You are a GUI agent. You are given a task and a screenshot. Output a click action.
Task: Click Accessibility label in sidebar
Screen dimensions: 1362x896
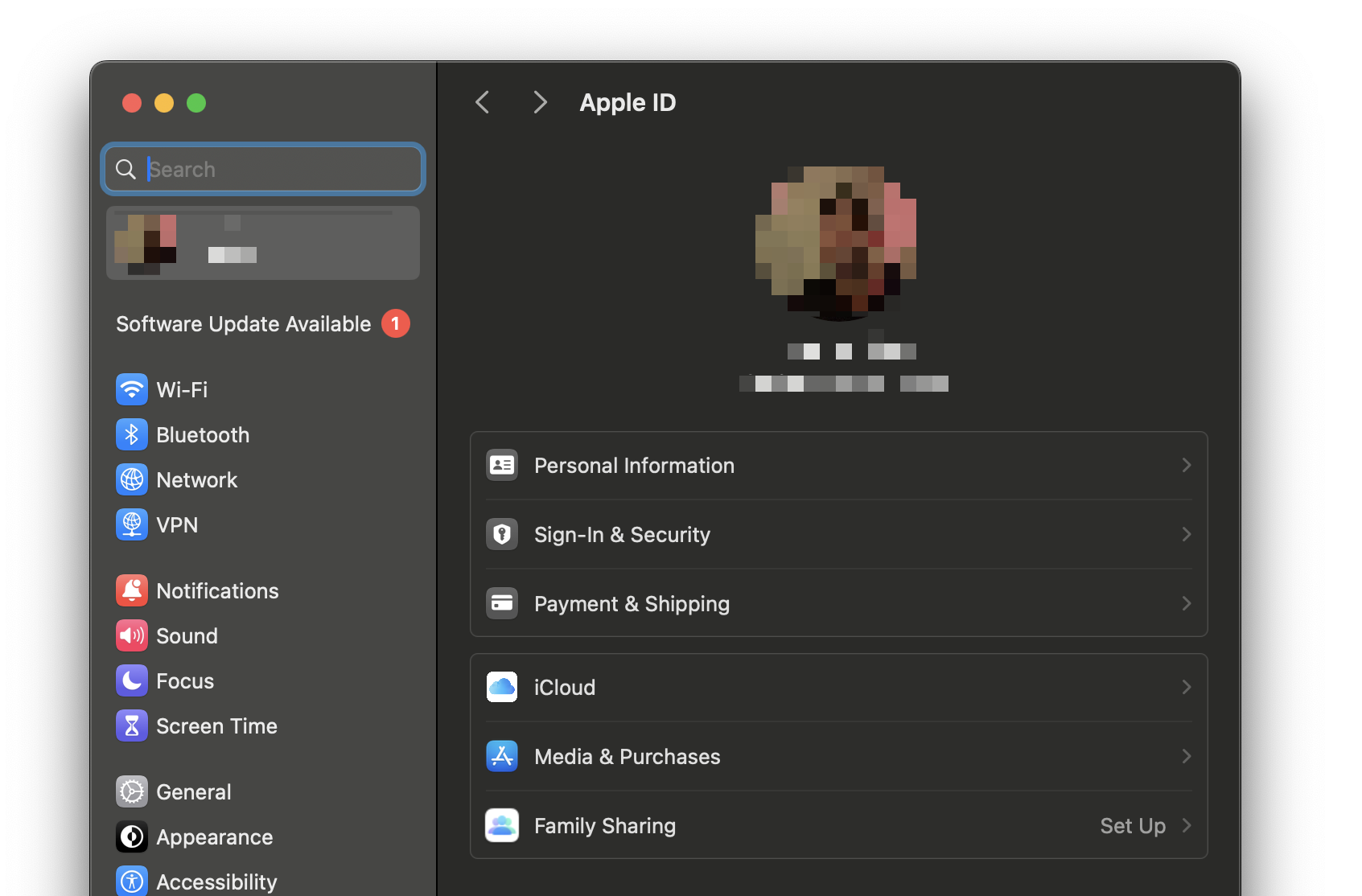tap(216, 882)
